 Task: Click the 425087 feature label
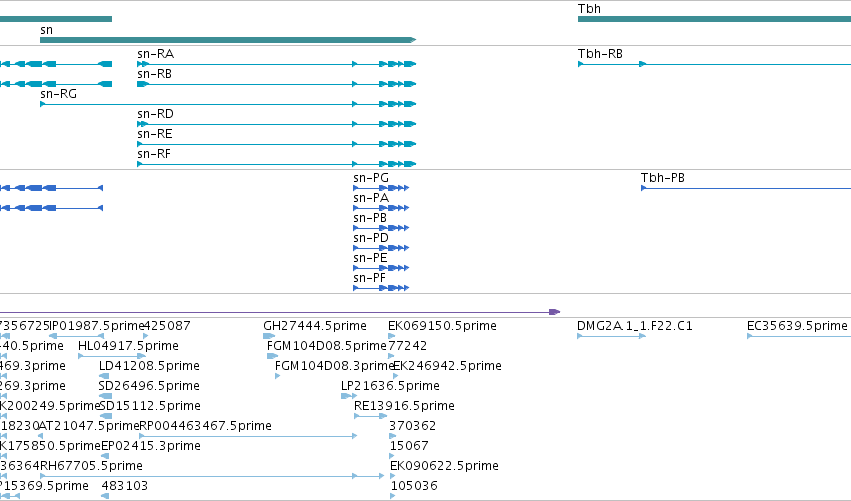pyautogui.click(x=167, y=326)
